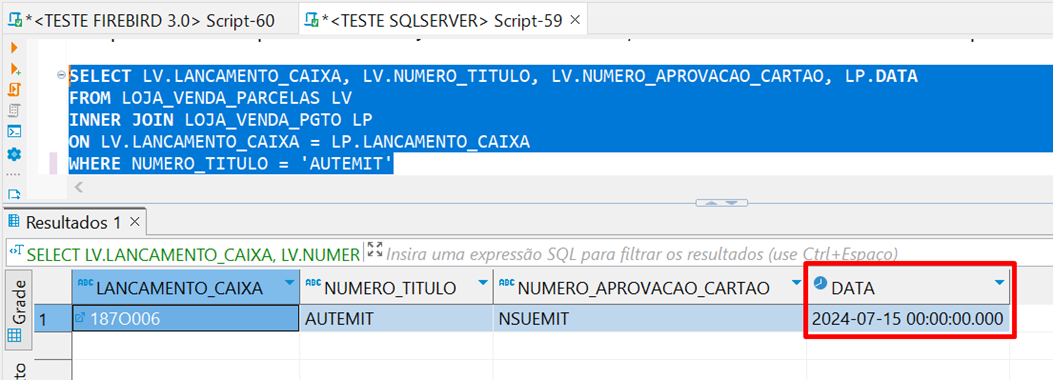
Task: Place cursor on WHERE NUMERO_TITULO = 'AUTEMIT' line
Action: click(x=230, y=163)
